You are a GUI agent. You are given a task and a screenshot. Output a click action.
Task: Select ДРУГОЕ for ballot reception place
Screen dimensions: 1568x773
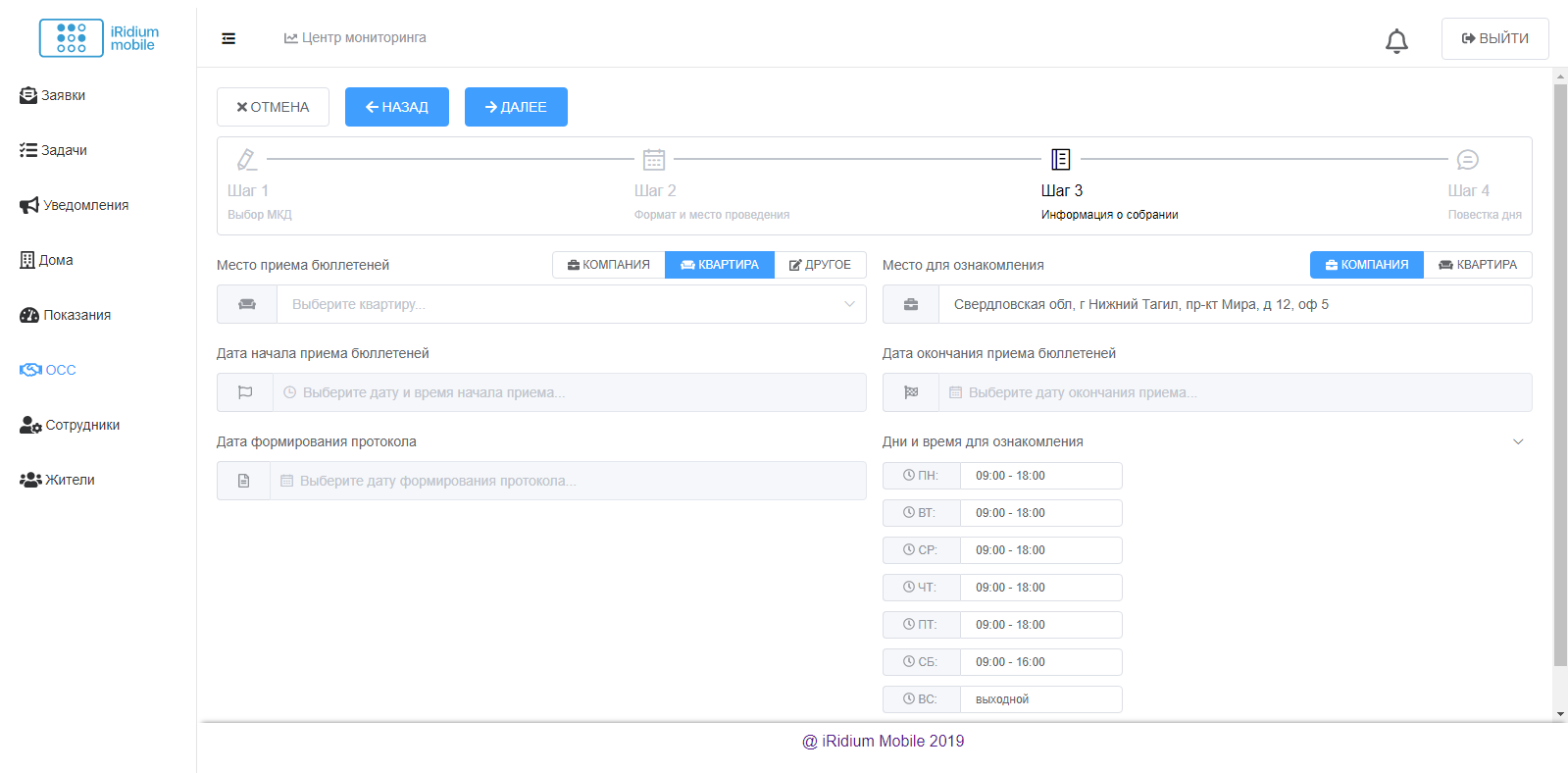click(x=820, y=265)
